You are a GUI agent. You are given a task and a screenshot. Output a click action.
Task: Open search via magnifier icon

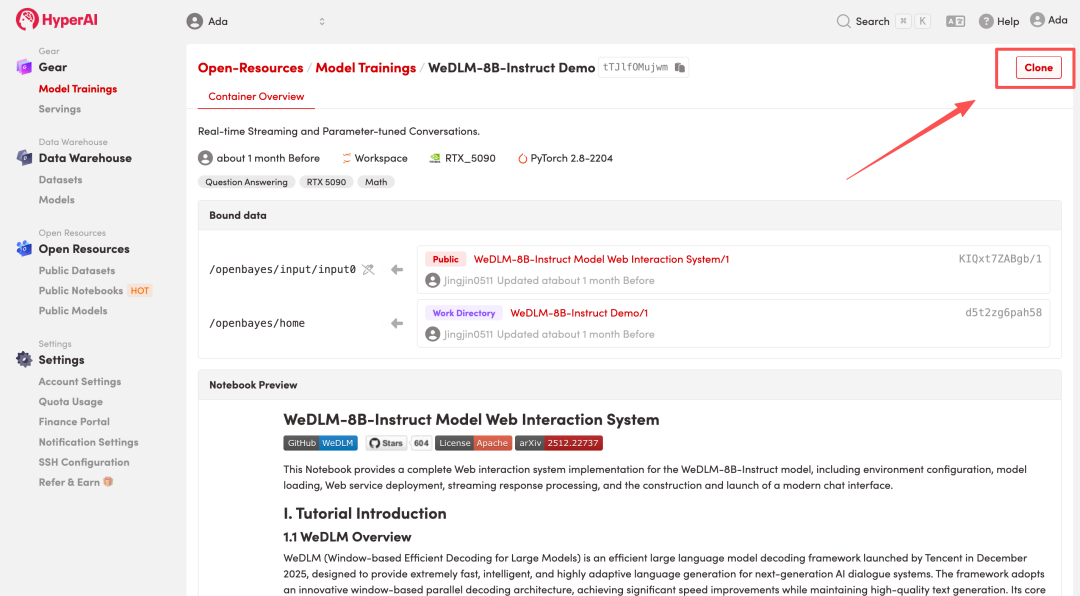point(844,21)
